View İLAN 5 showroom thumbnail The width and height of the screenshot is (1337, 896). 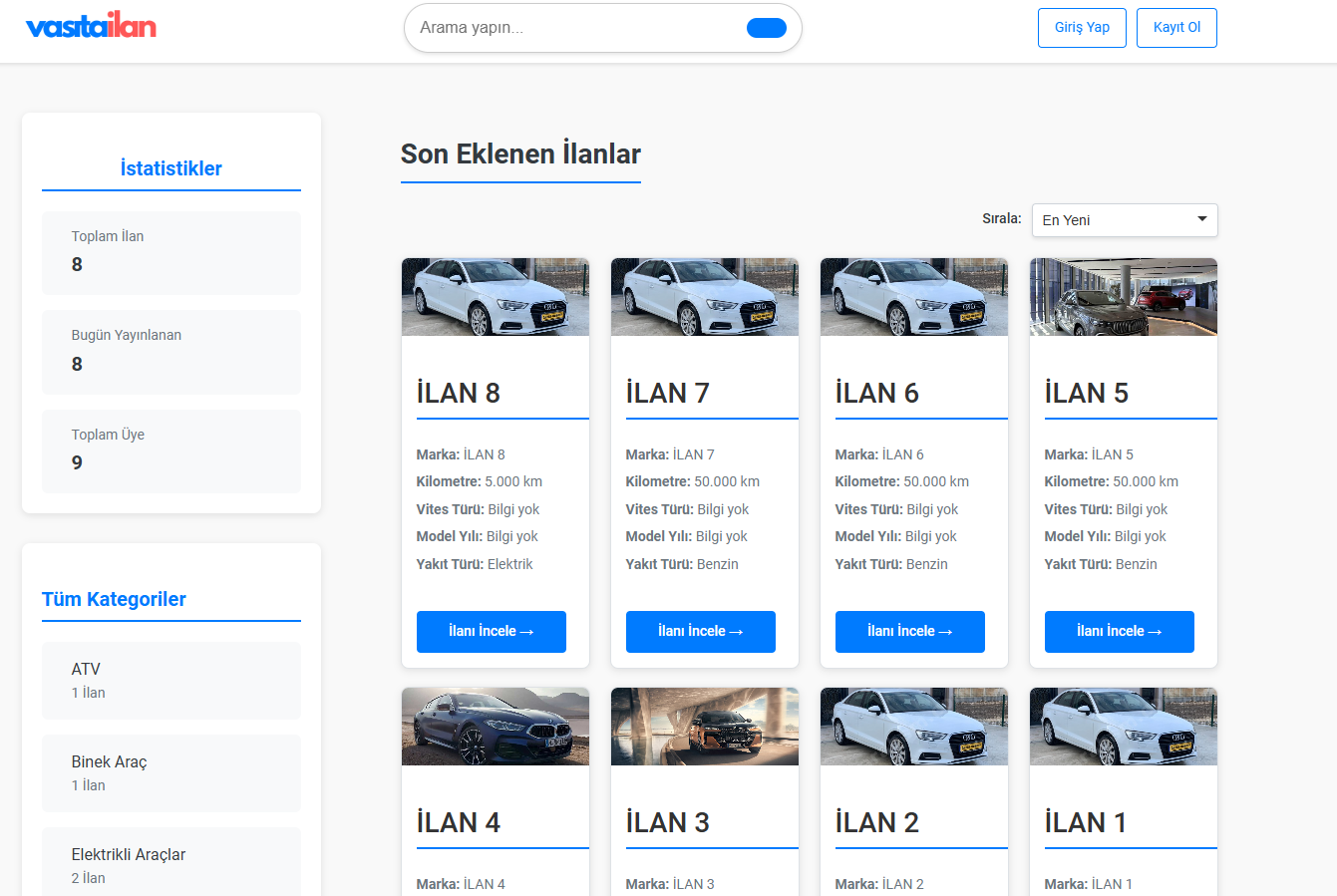[x=1124, y=297]
